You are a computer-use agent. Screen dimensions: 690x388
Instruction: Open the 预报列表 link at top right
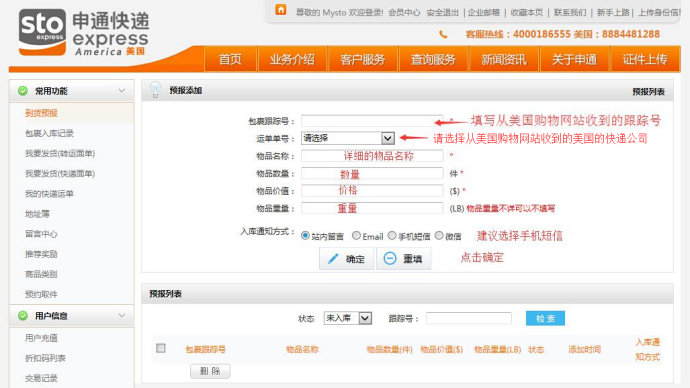(648, 92)
